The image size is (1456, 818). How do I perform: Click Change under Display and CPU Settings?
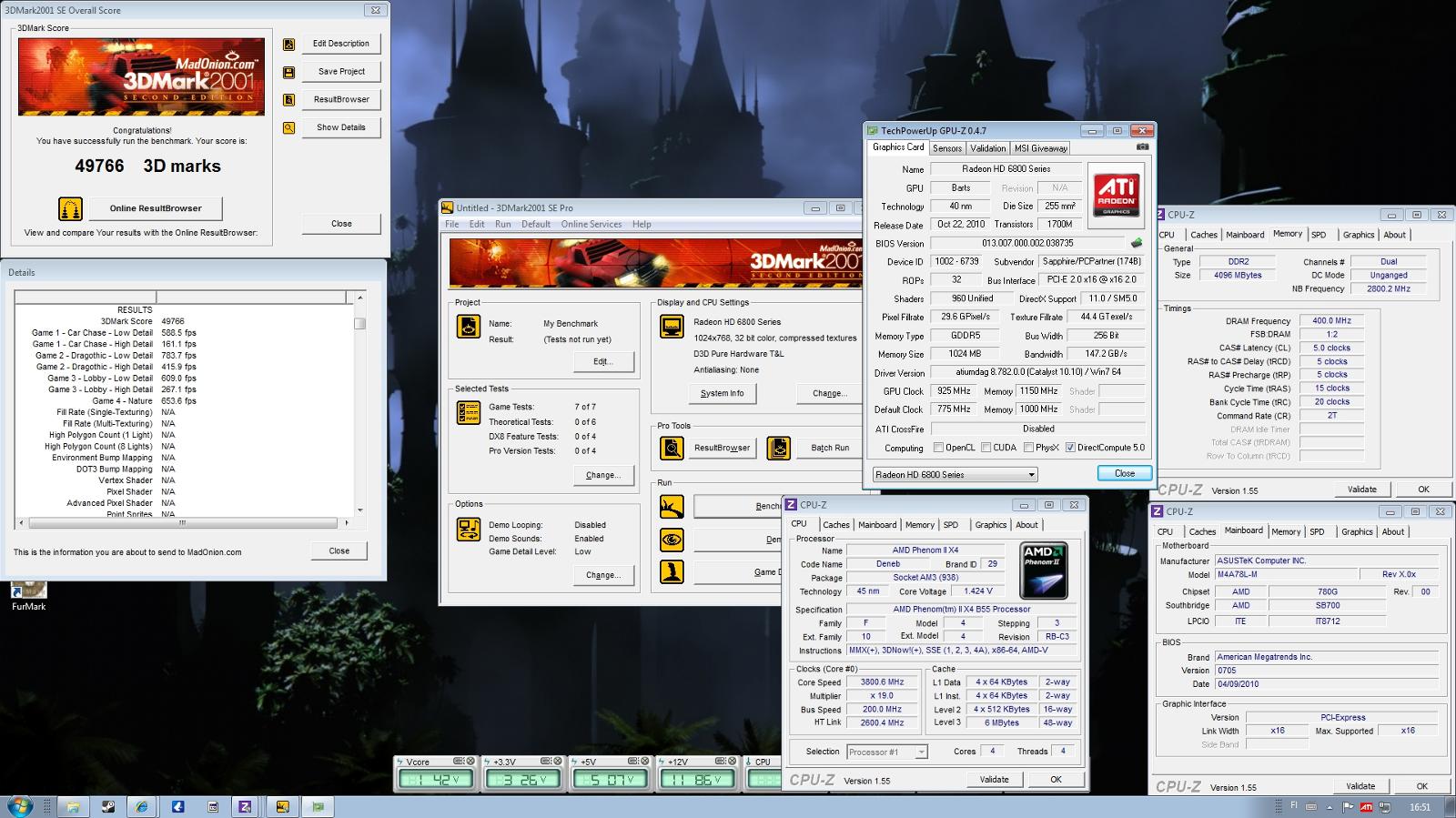coord(827,393)
